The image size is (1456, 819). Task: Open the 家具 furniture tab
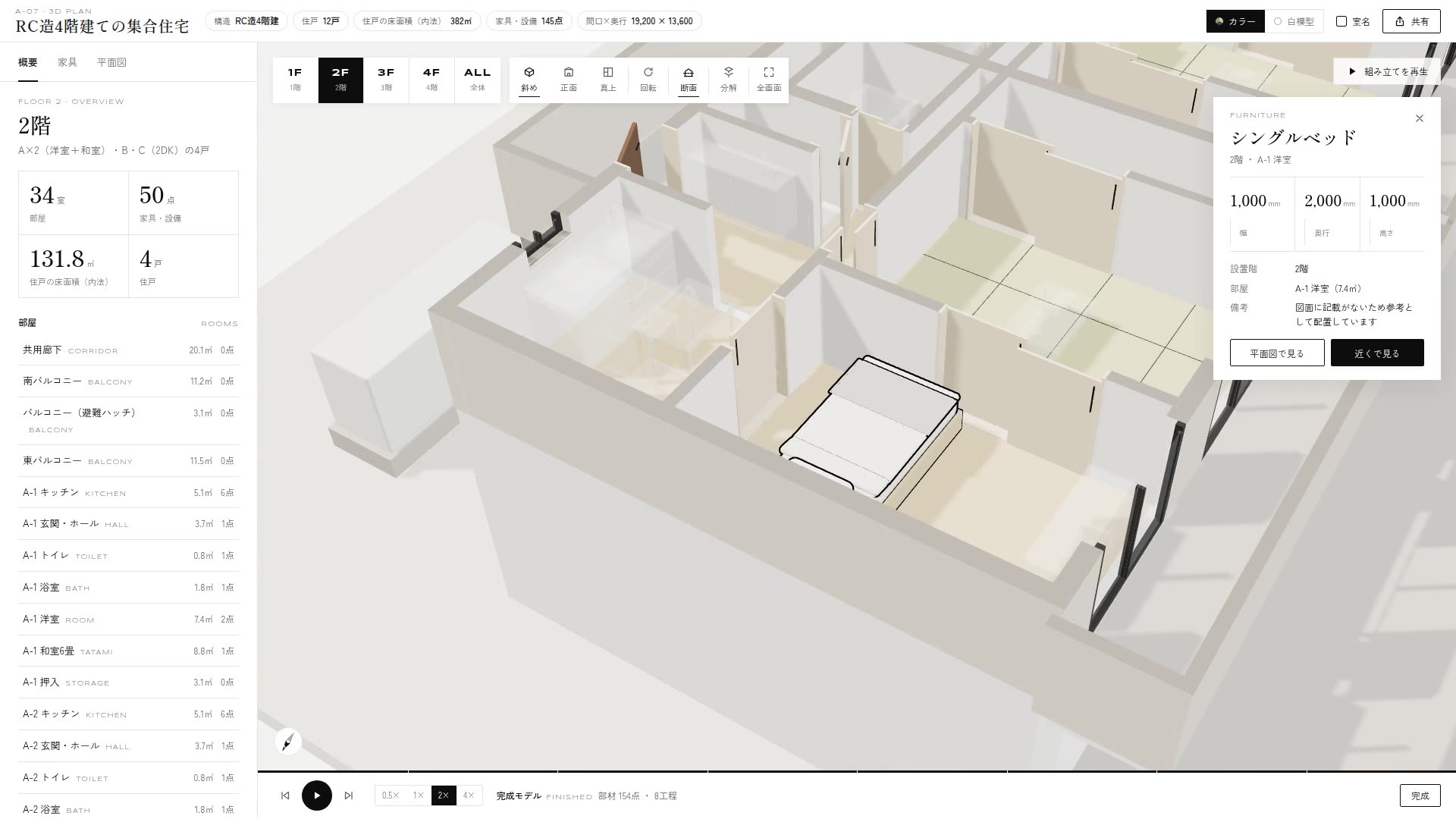click(67, 62)
